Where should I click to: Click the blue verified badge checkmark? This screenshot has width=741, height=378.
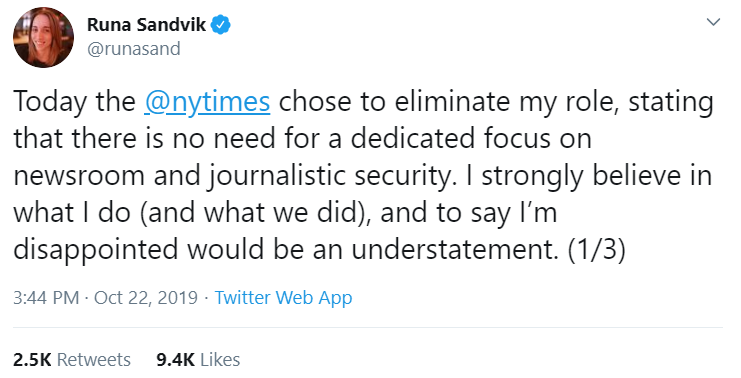pos(220,25)
